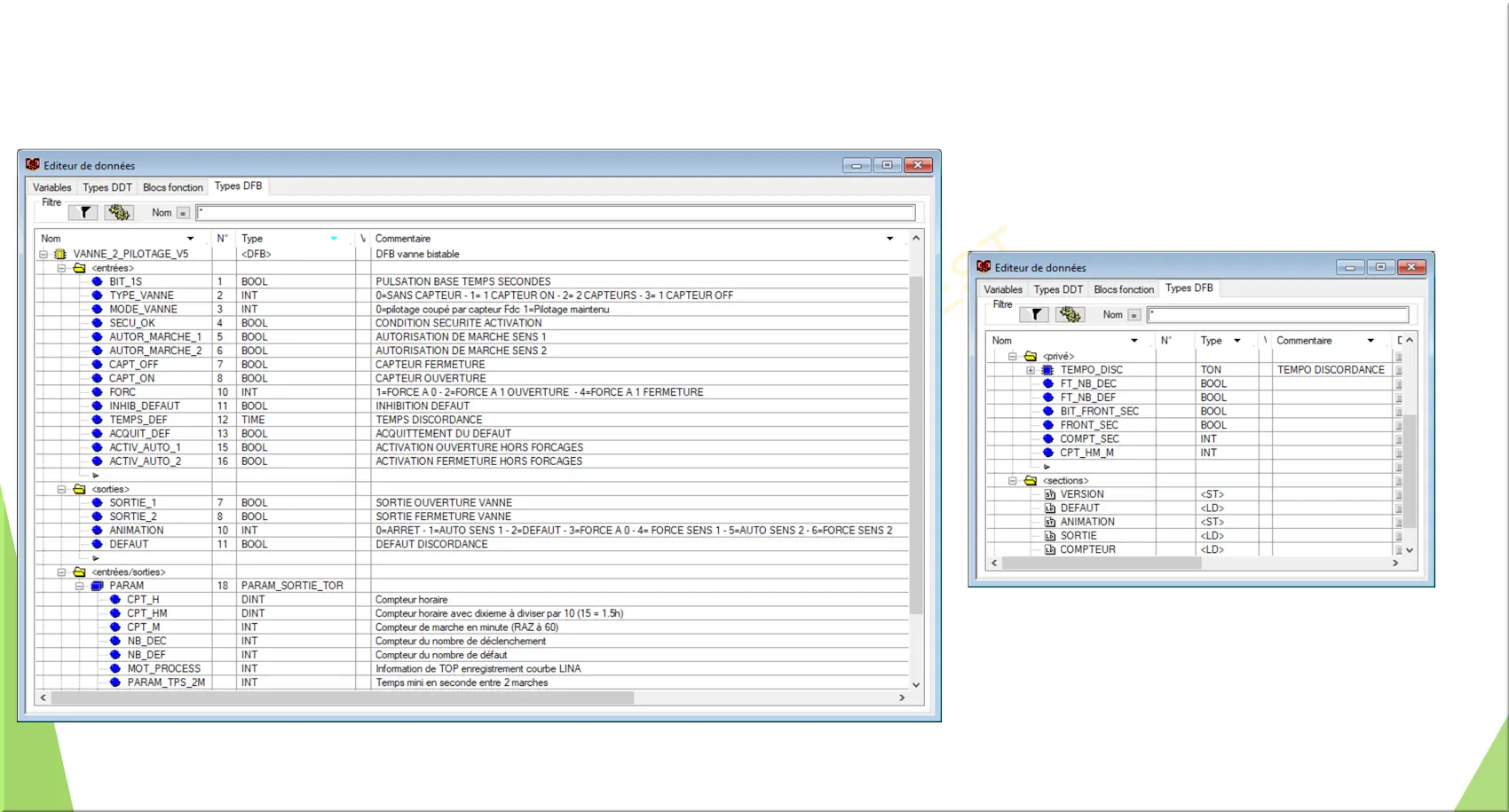
Task: Toggle the Nom equals button in left window filter
Action: (183, 213)
